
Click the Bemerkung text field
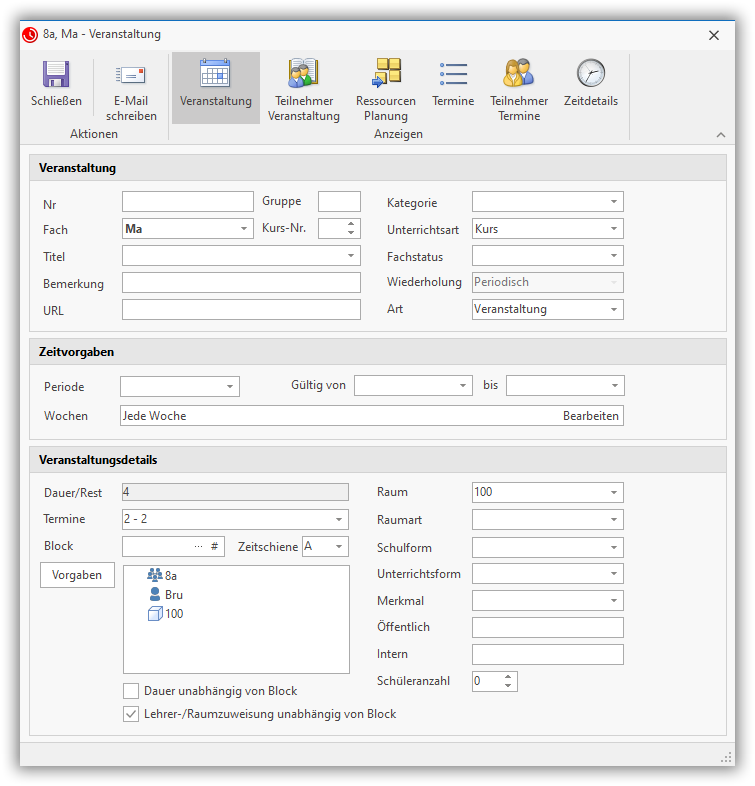click(241, 283)
